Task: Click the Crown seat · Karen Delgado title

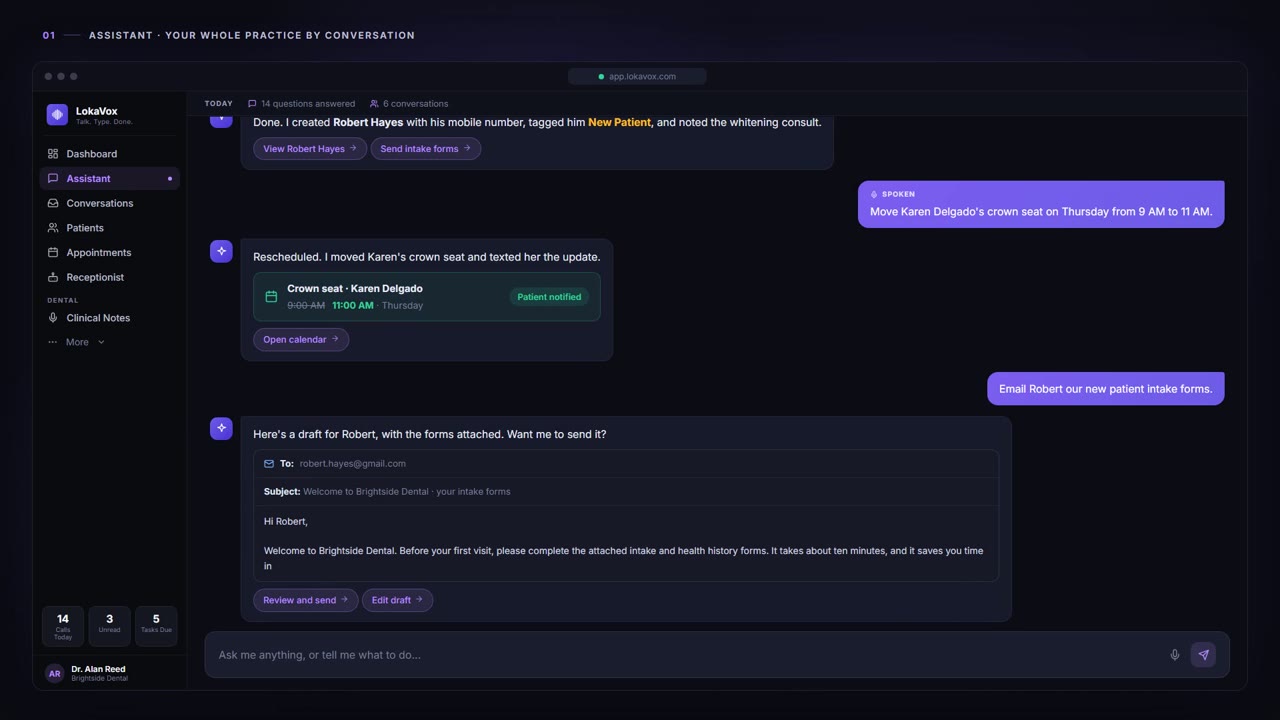Action: pyautogui.click(x=355, y=289)
